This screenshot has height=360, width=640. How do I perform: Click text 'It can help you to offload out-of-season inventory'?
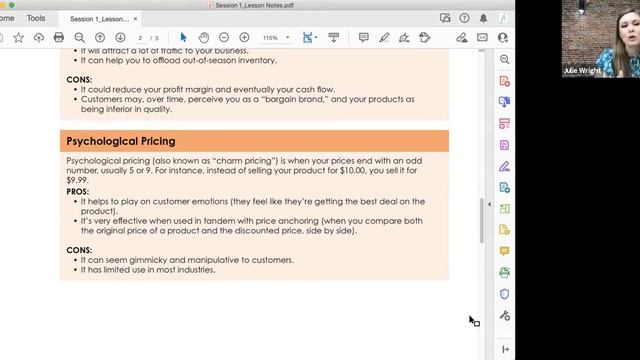click(x=178, y=60)
